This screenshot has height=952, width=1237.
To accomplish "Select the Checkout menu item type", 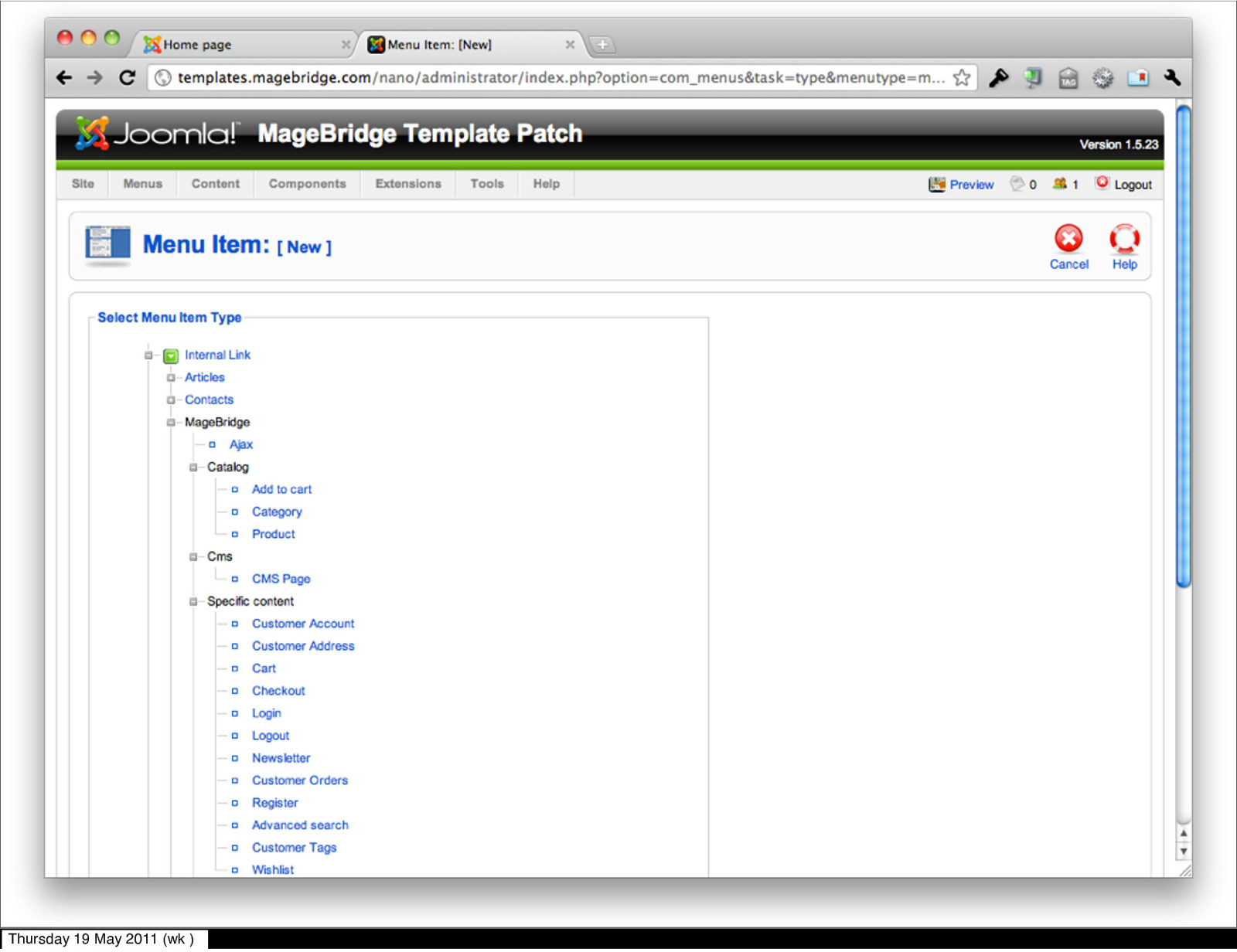I will 278,692.
